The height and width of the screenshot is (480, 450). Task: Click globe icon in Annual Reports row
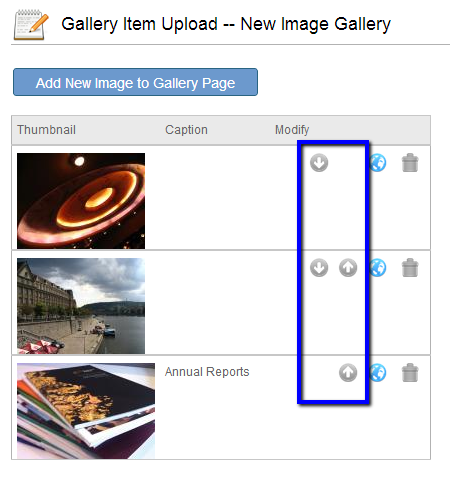[378, 372]
